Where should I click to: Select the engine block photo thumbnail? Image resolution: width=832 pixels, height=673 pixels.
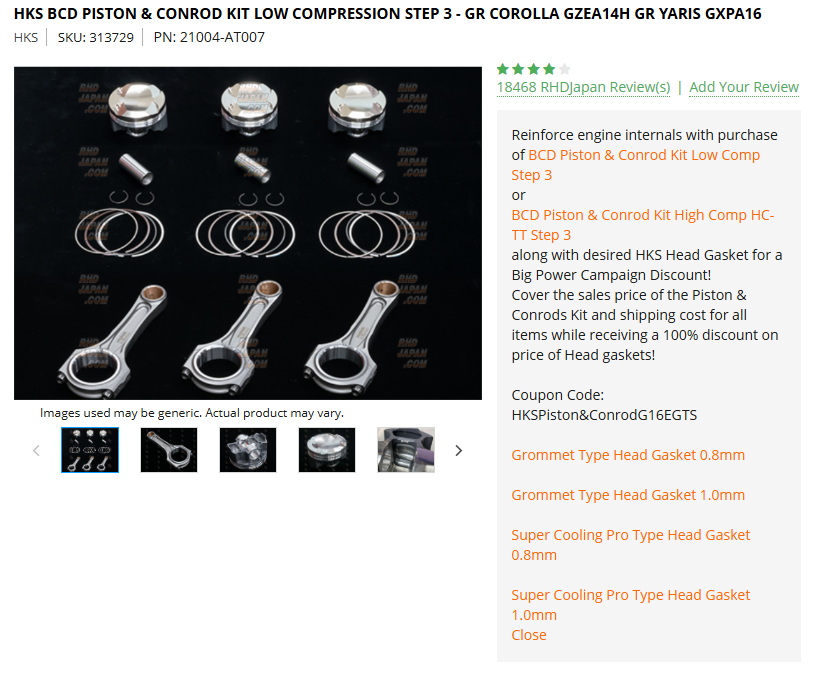406,450
